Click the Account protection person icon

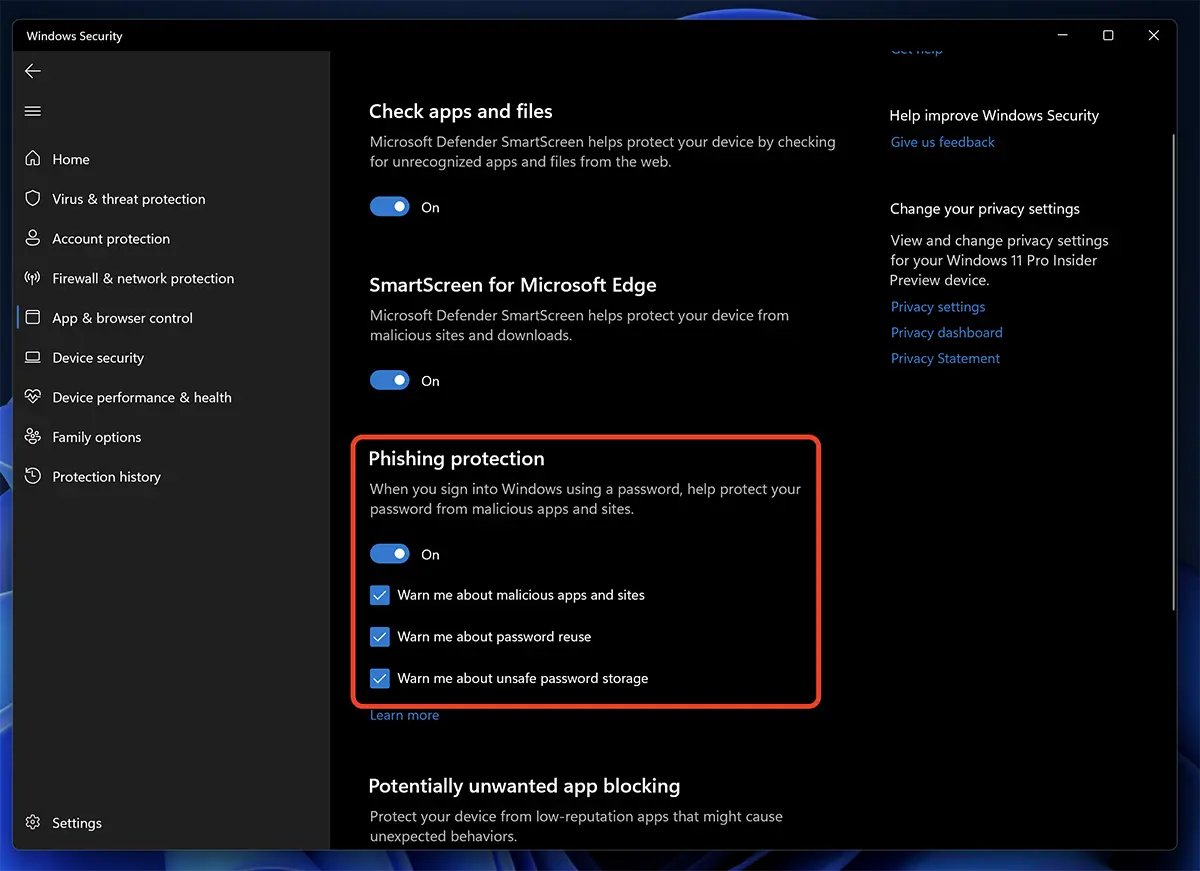point(33,239)
